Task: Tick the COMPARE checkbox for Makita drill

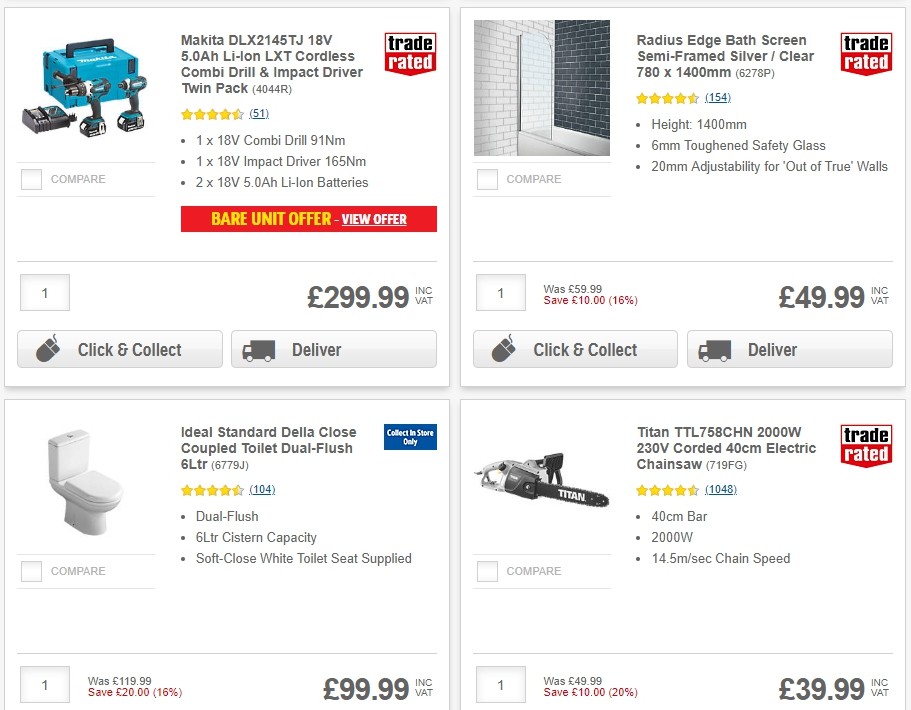Action: pyautogui.click(x=31, y=179)
